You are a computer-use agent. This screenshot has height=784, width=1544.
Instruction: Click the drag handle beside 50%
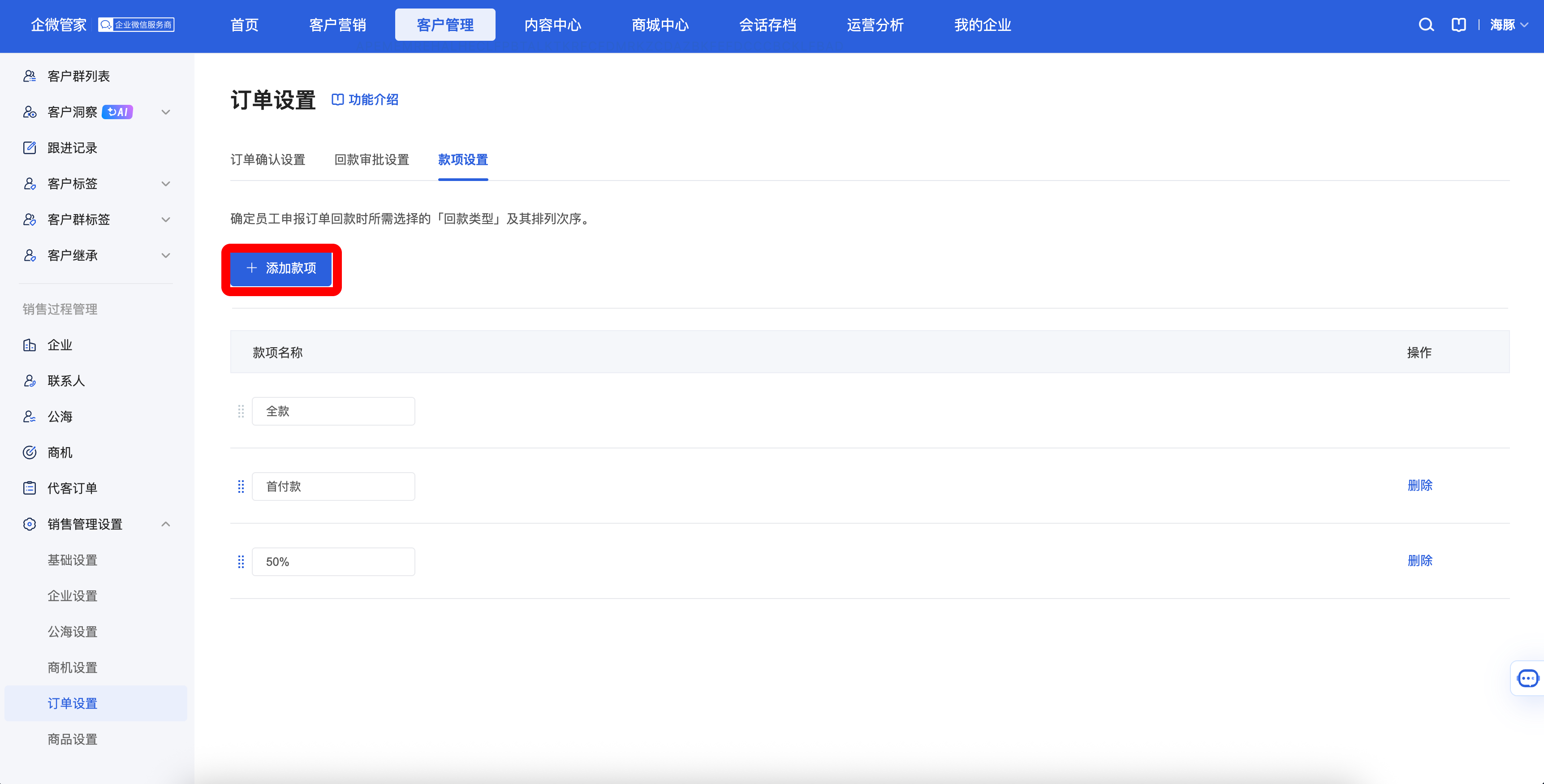[x=241, y=562]
